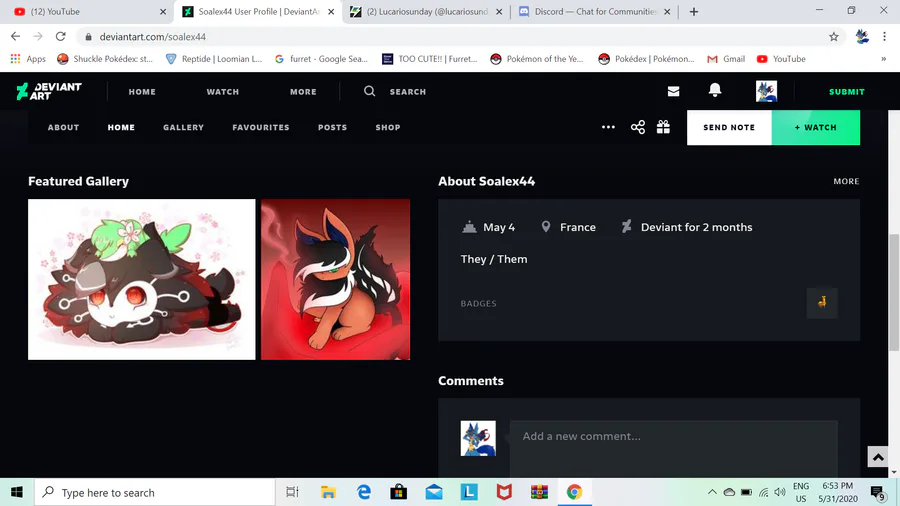
Task: Close the YouTube tab
Action: coord(163,11)
